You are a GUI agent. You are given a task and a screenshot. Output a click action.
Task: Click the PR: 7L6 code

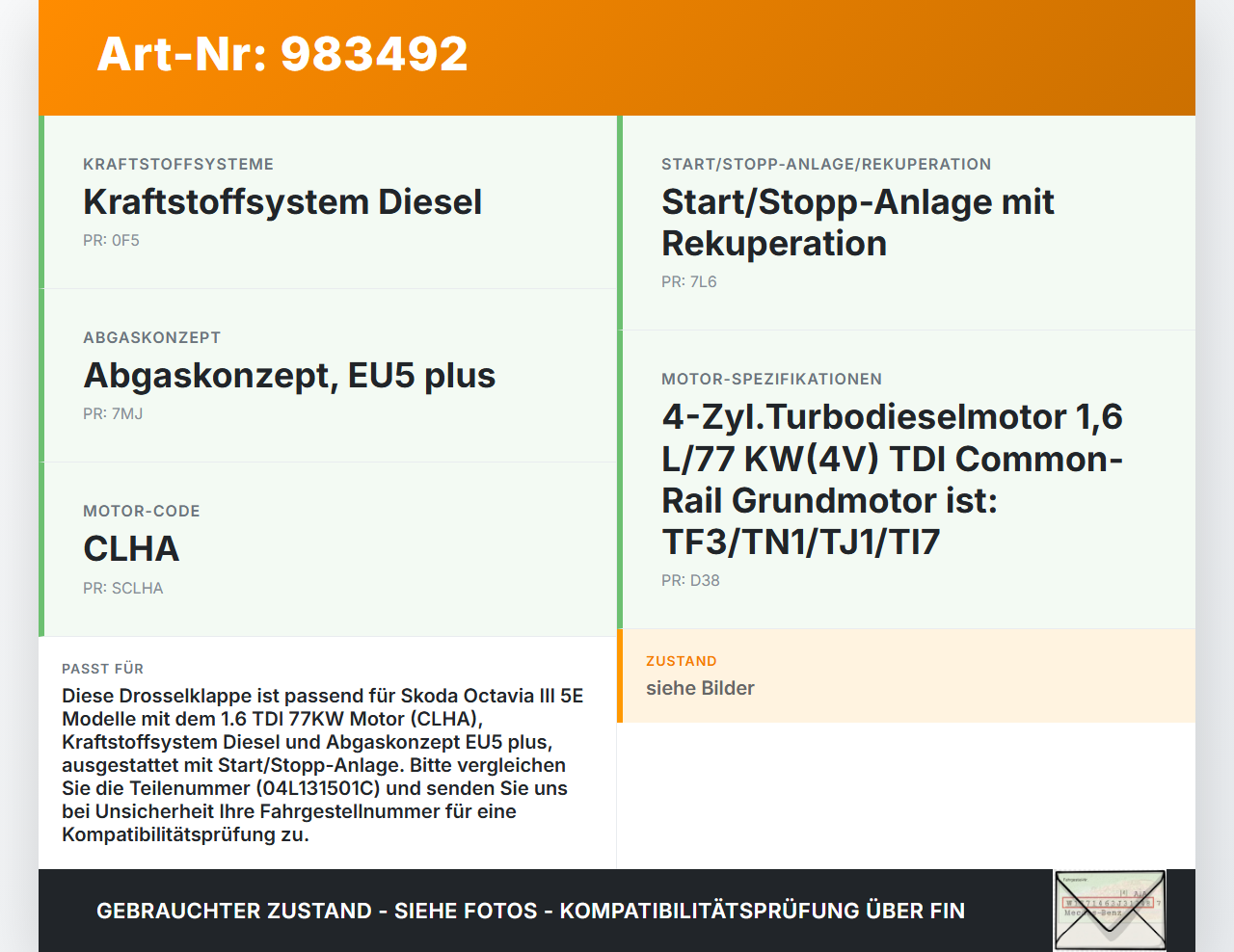pyautogui.click(x=689, y=281)
